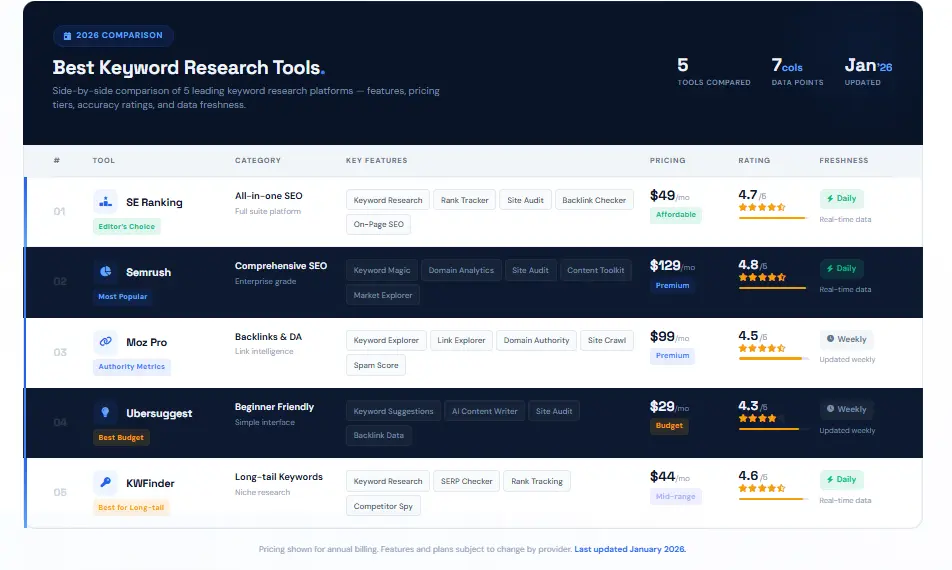The height and width of the screenshot is (570, 952).
Task: Click the SE Ranking rating progress bar
Action: pyautogui.click(x=772, y=217)
